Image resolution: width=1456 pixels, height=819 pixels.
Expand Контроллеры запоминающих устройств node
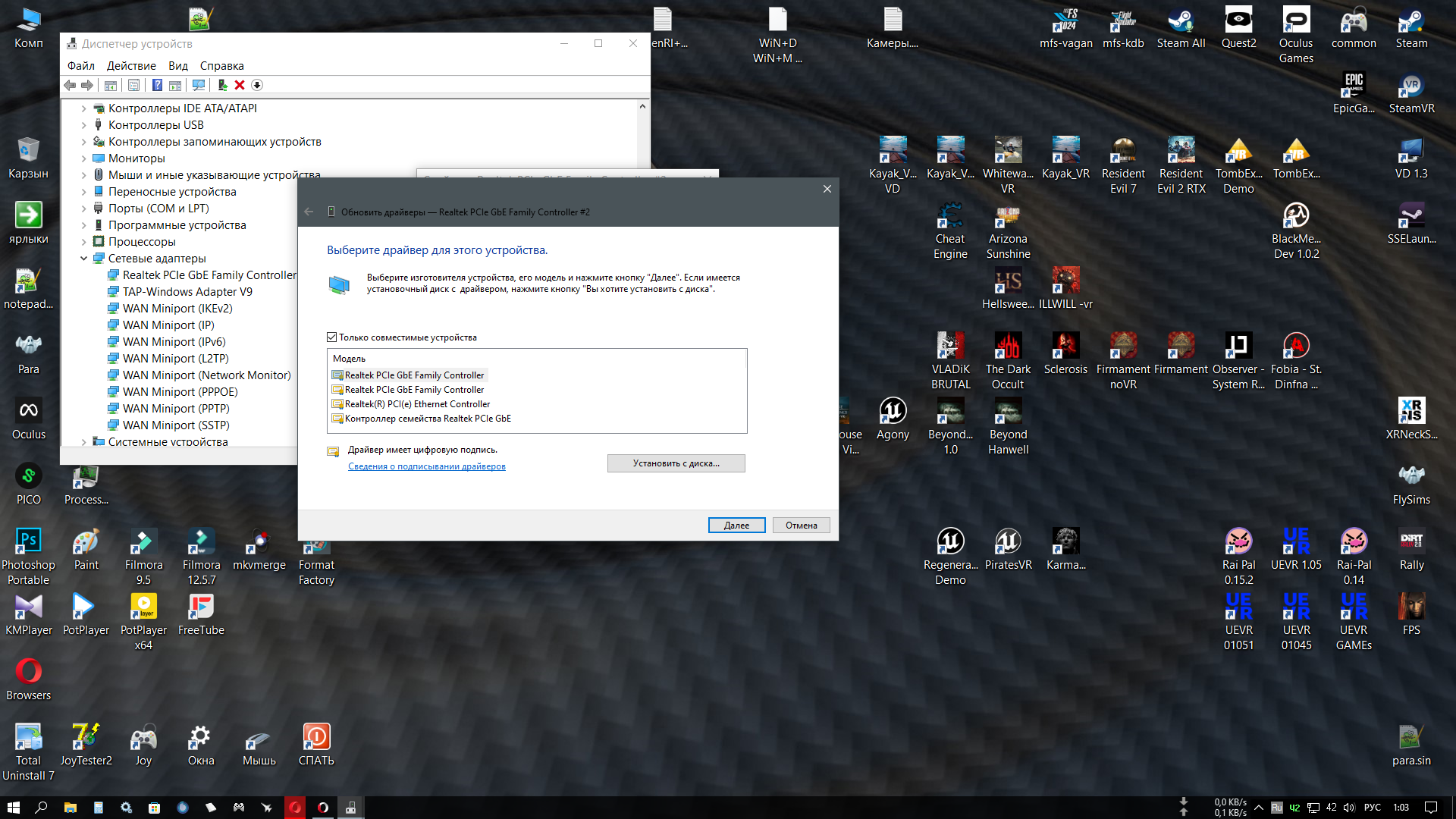click(83, 142)
